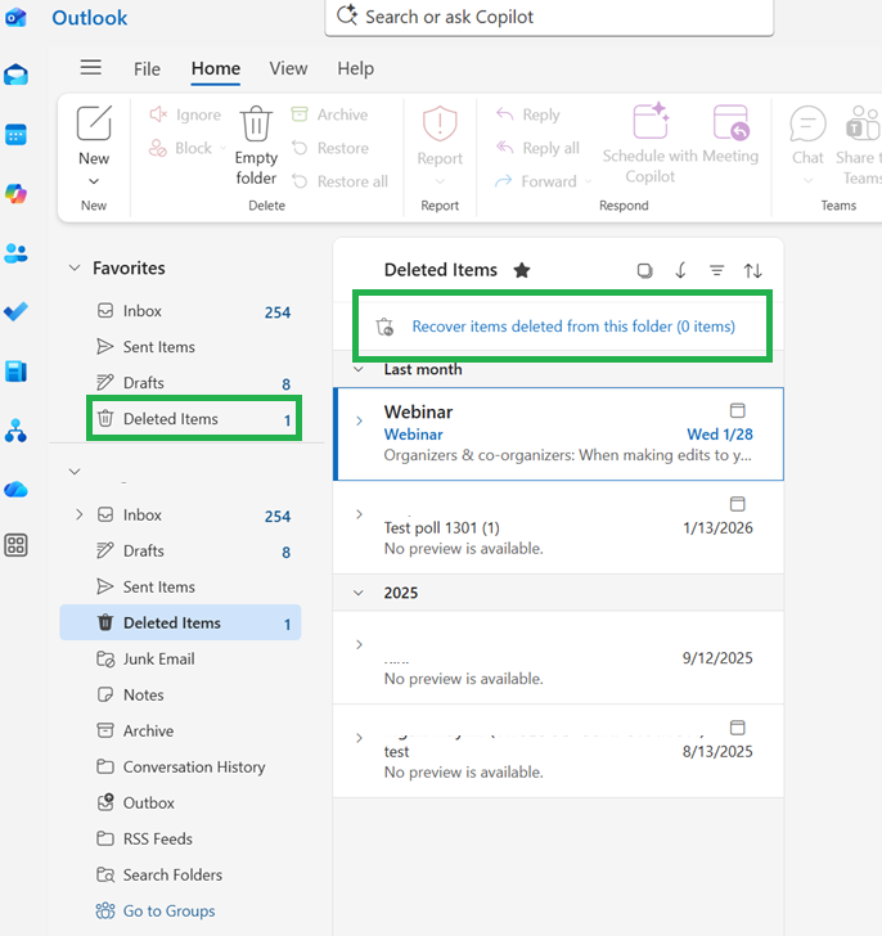Click Ignore in the Delete group

click(x=185, y=114)
